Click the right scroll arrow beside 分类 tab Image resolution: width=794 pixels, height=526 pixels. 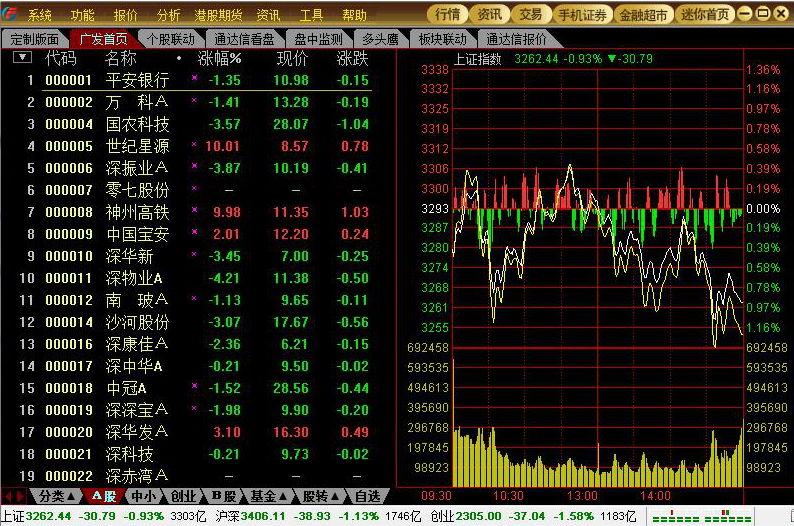point(21,496)
